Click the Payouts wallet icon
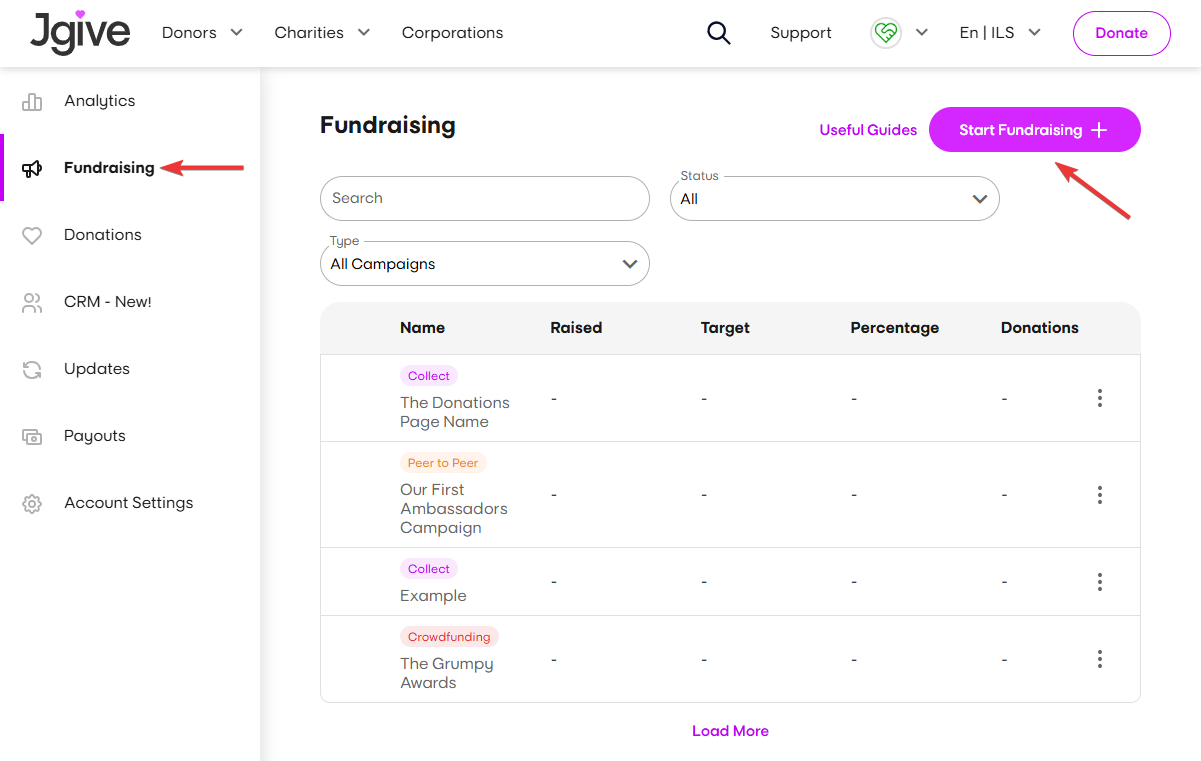Viewport: 1201px width, 761px height. (x=32, y=436)
